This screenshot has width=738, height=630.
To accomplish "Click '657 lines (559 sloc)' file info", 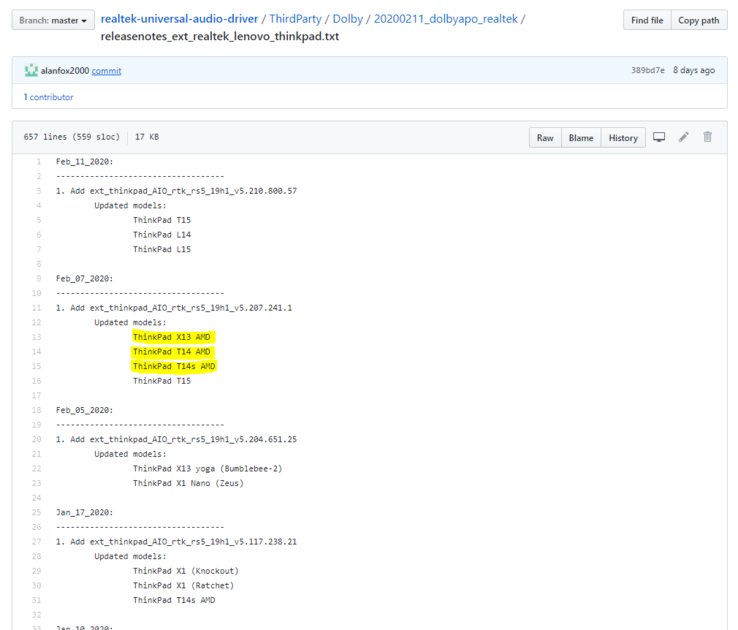I will coord(72,137).
